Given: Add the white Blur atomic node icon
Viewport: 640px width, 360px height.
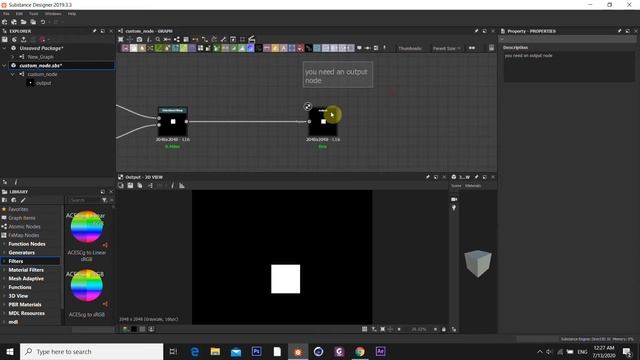Looking at the screenshot, I should tap(133, 48).
